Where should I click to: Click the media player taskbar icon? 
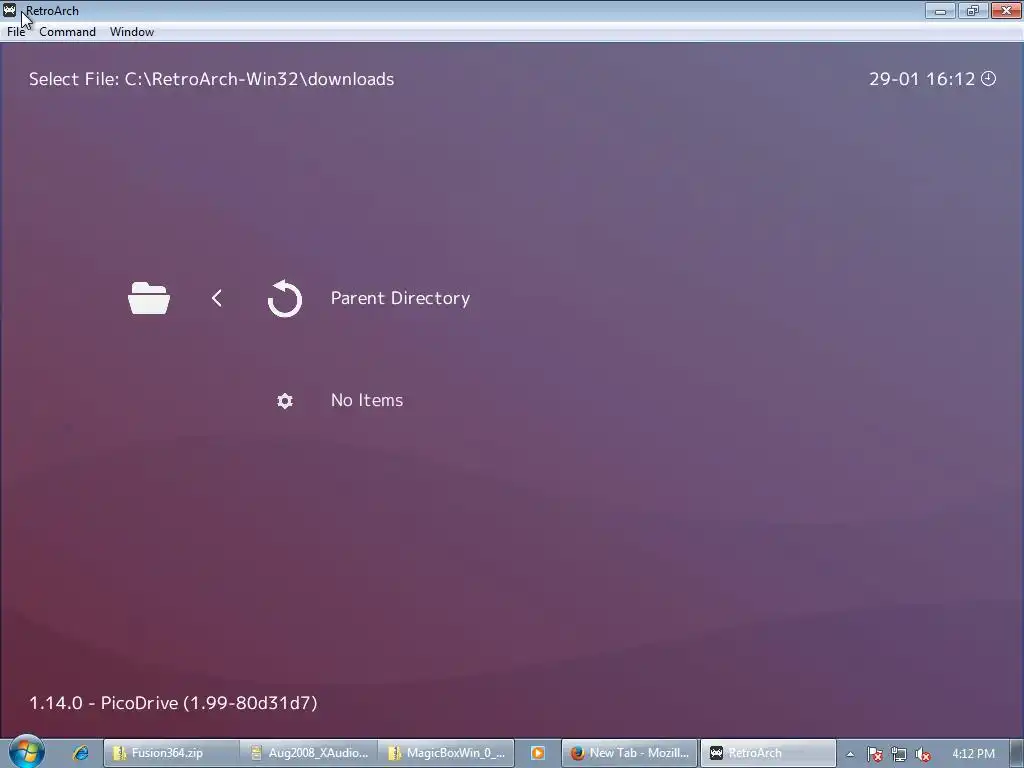click(x=537, y=753)
